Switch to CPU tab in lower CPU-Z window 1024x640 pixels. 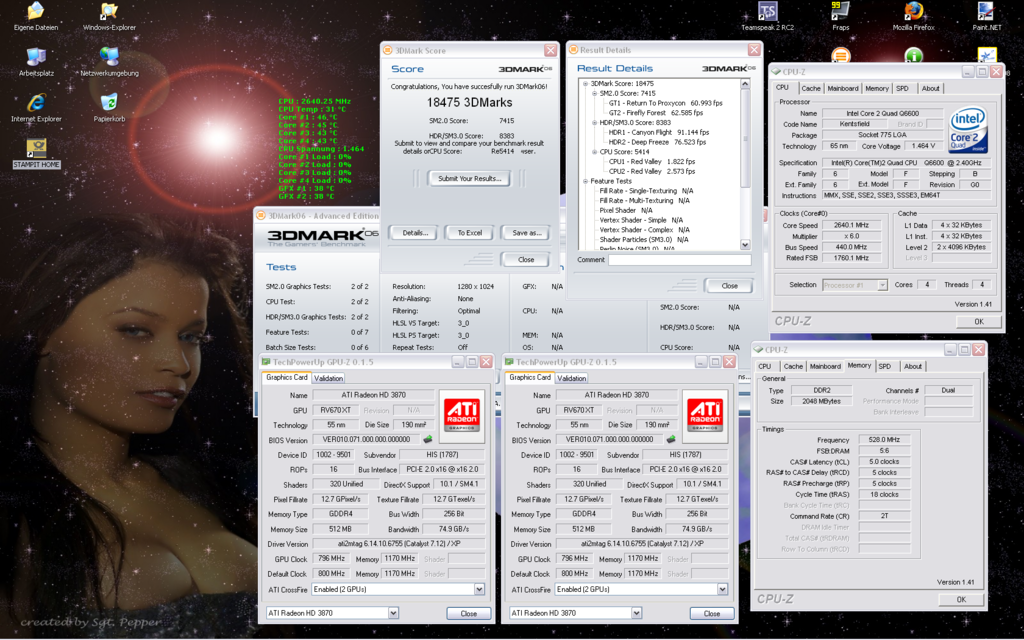tap(765, 366)
